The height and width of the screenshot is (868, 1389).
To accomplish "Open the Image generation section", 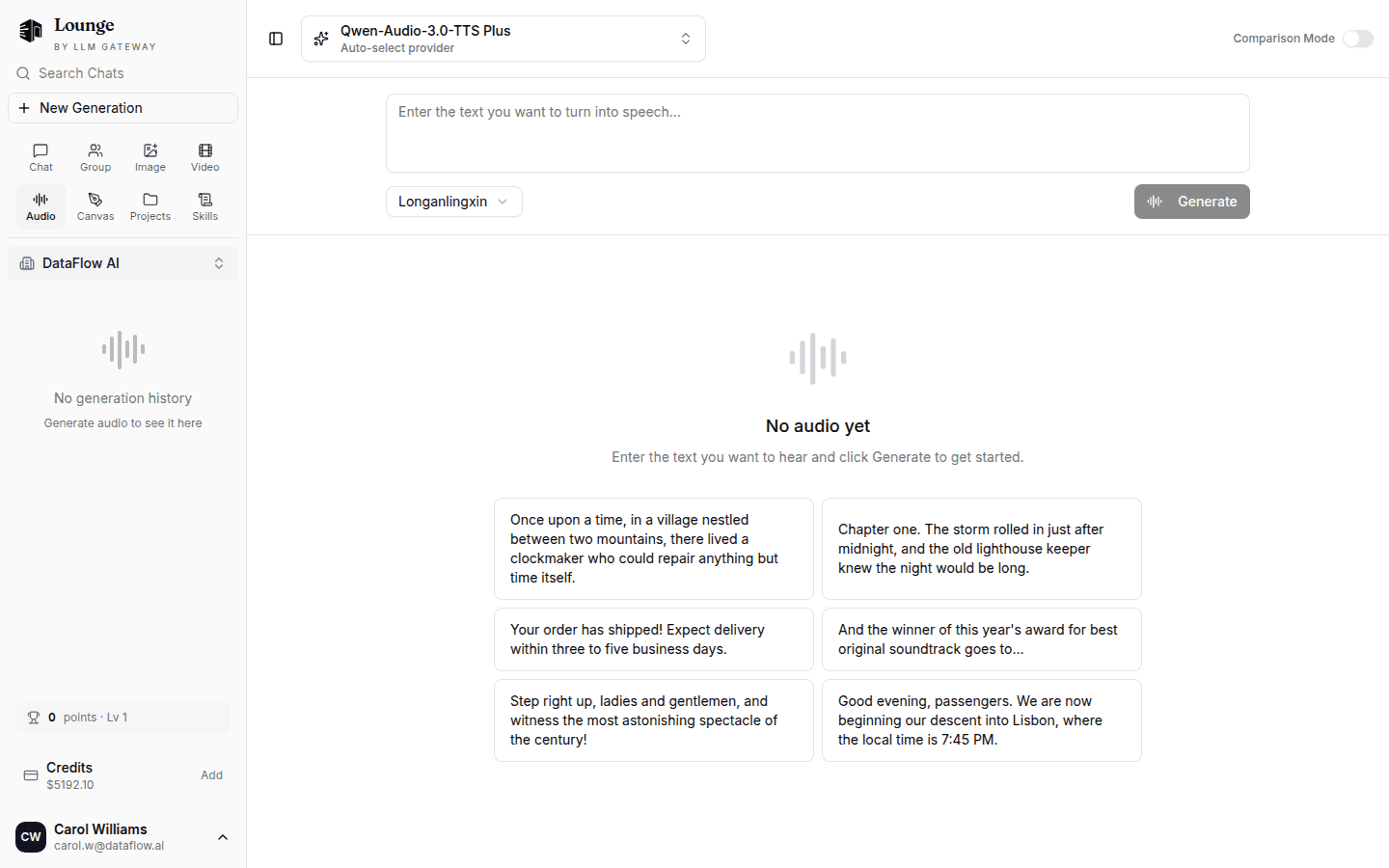I will coord(150,157).
